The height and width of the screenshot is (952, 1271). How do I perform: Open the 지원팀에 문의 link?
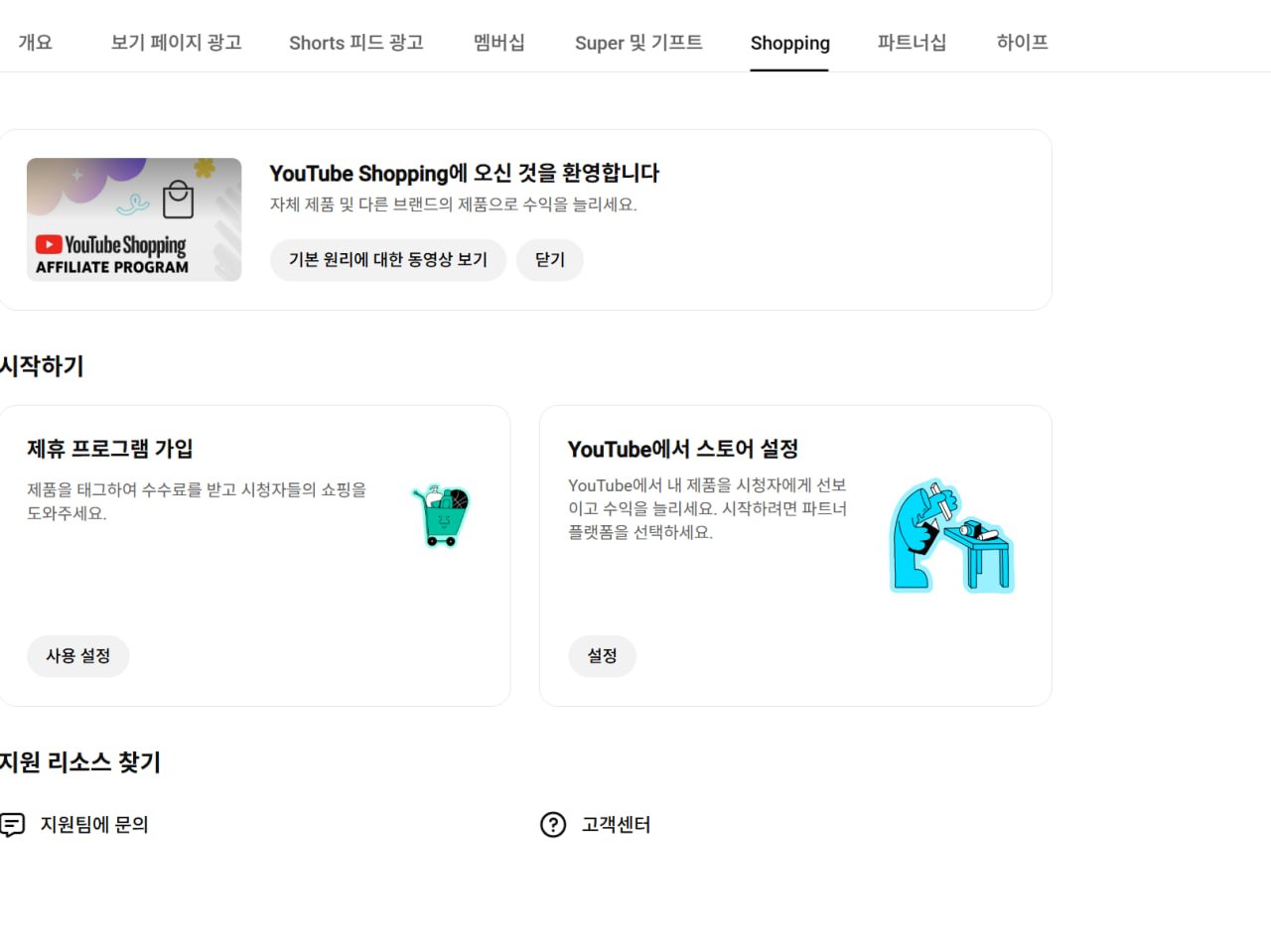[94, 825]
